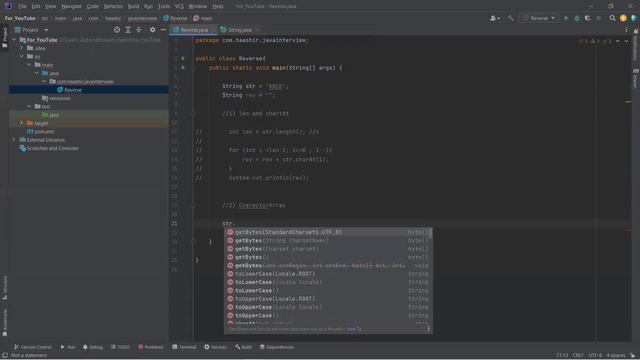Toggle Maven panel on right stripe
The height and width of the screenshot is (360, 640).
[636, 79]
